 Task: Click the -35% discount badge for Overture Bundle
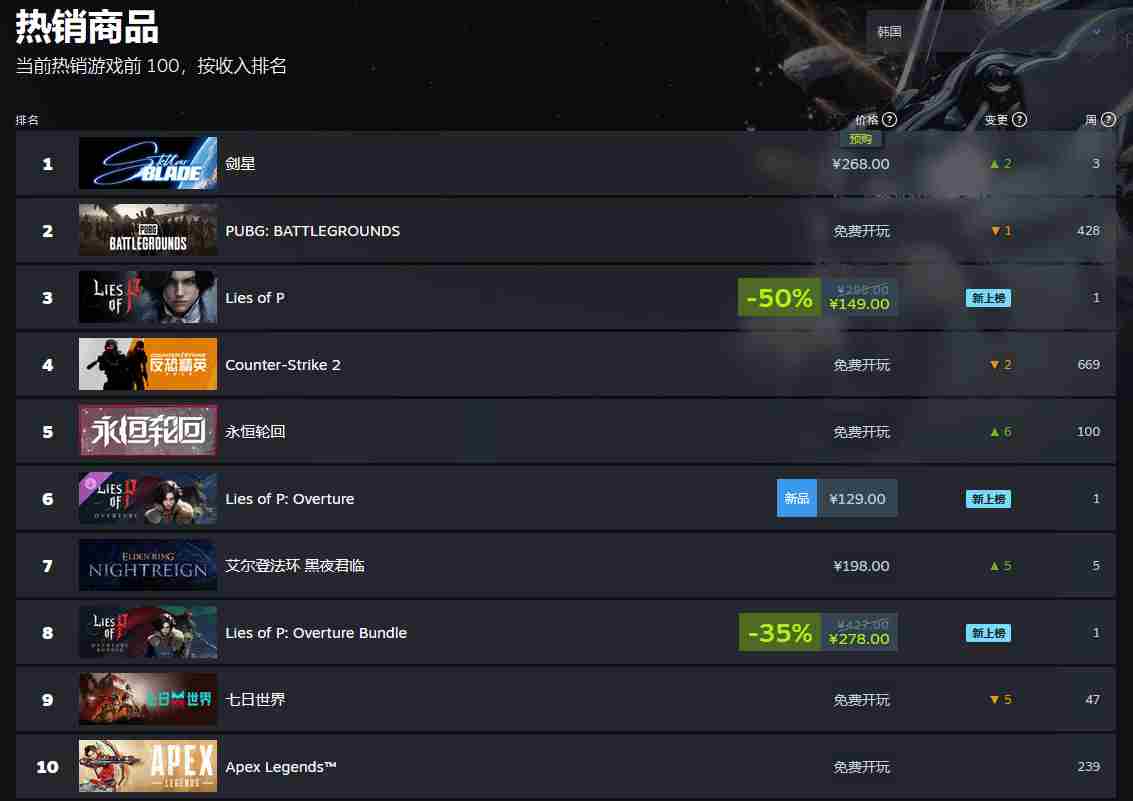pyautogui.click(x=780, y=633)
